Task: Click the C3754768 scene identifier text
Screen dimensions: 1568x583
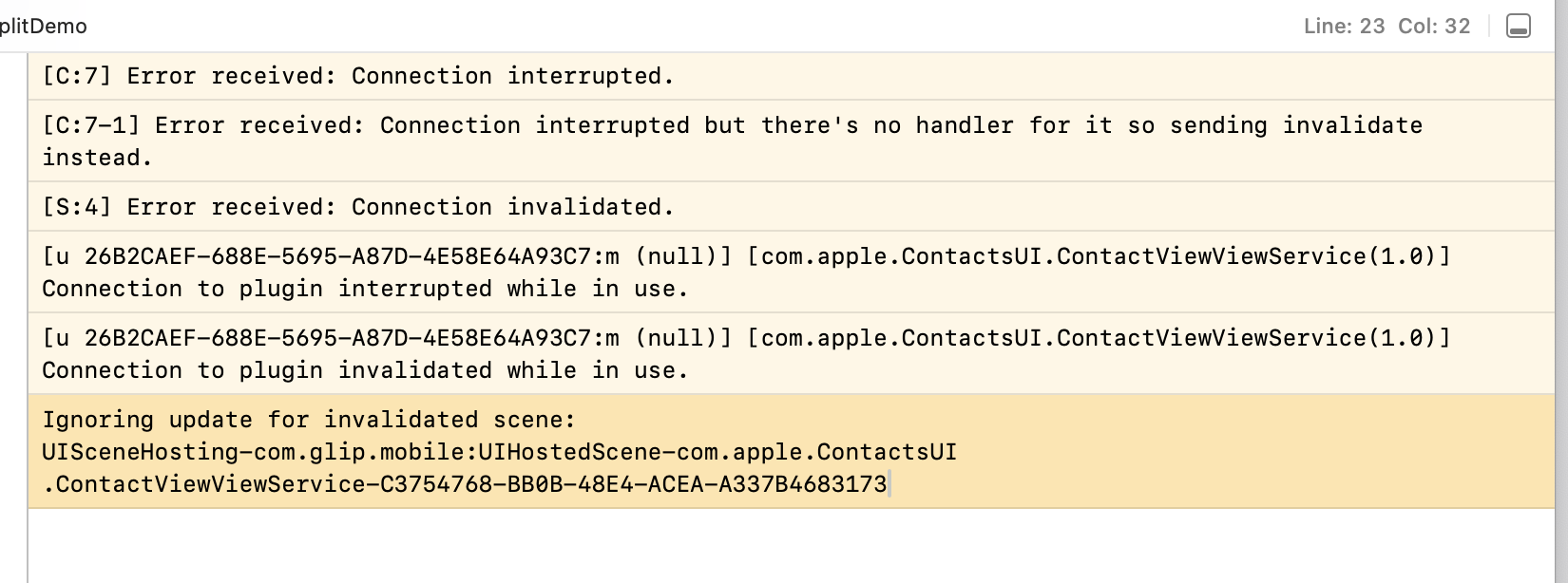Action: tap(435, 484)
